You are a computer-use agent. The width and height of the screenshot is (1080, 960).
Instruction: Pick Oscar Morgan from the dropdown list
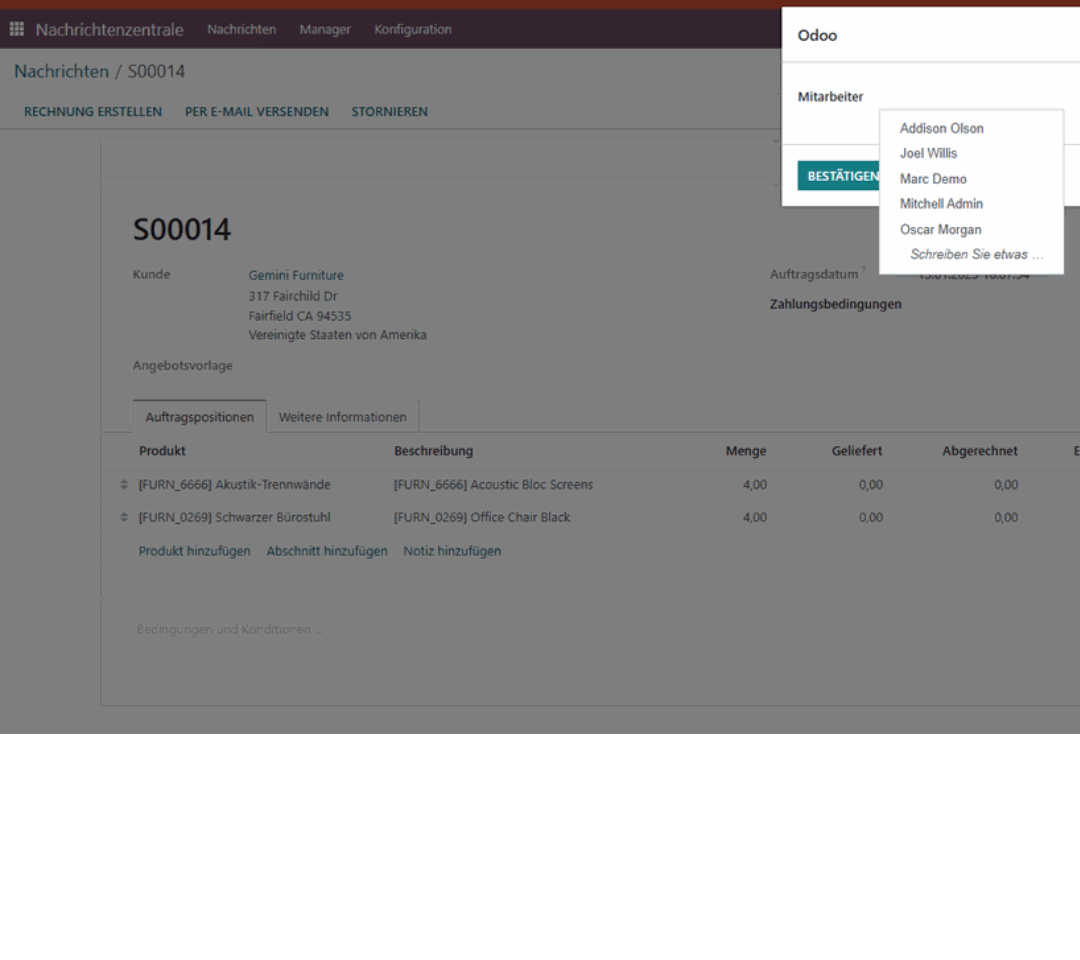[x=940, y=230]
